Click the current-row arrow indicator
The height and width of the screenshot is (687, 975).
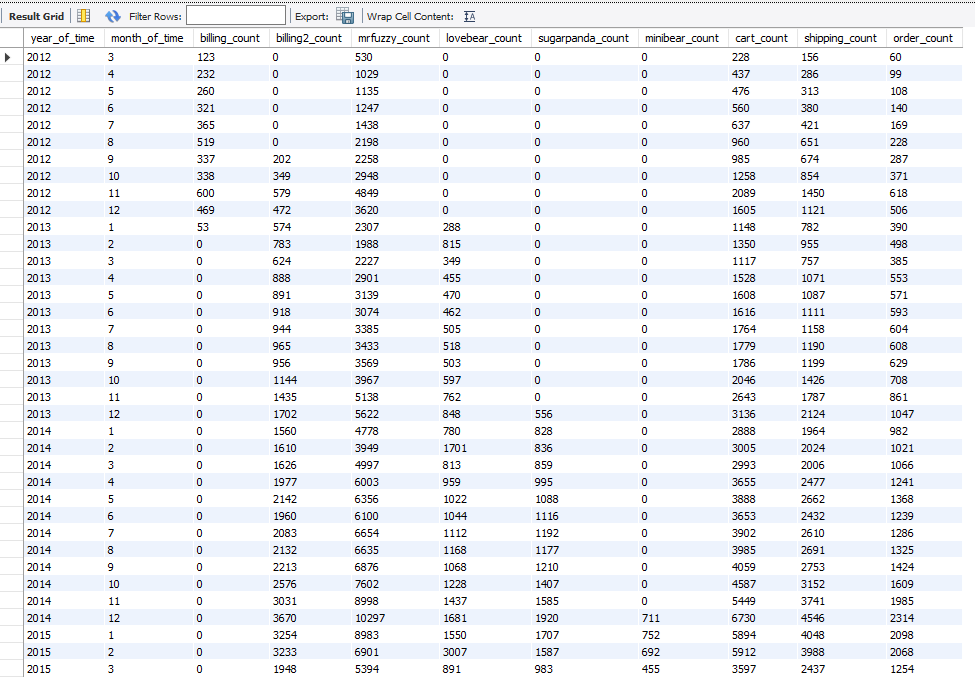(8, 57)
